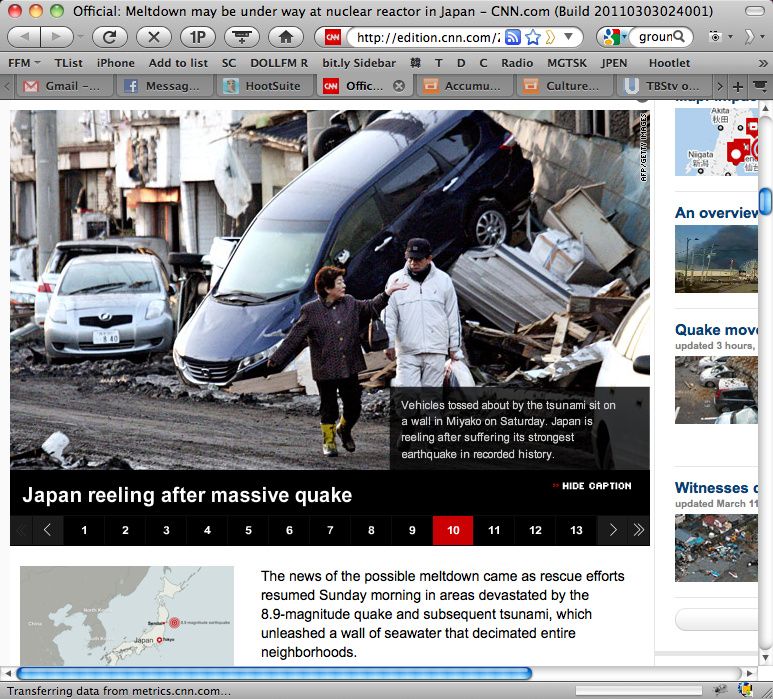Open the FFM bookmarks folder

pos(24,63)
